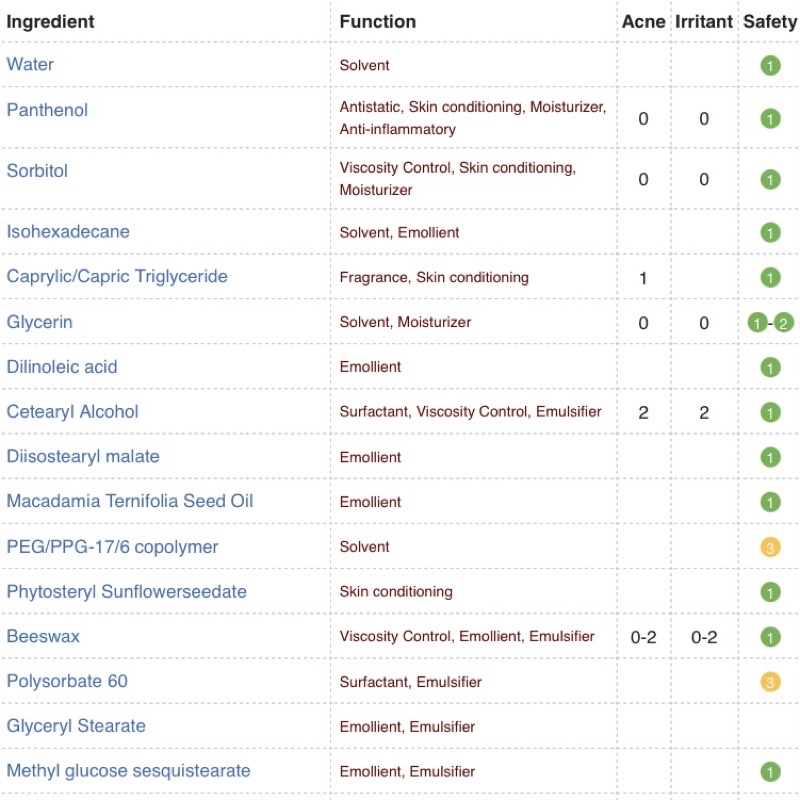Open the Panthenol ingredient link
The height and width of the screenshot is (800, 800).
pyautogui.click(x=47, y=110)
